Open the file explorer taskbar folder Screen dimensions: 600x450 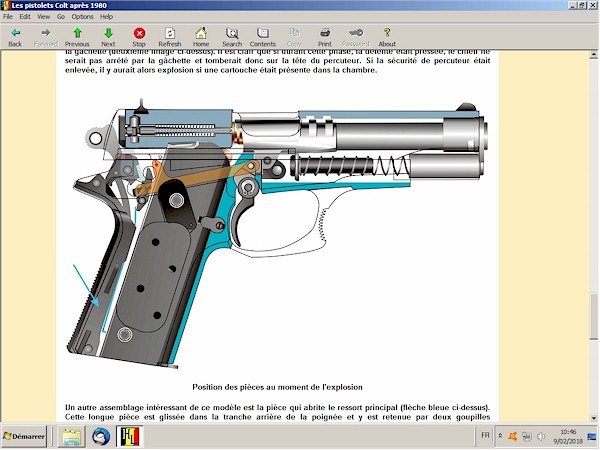click(x=71, y=438)
